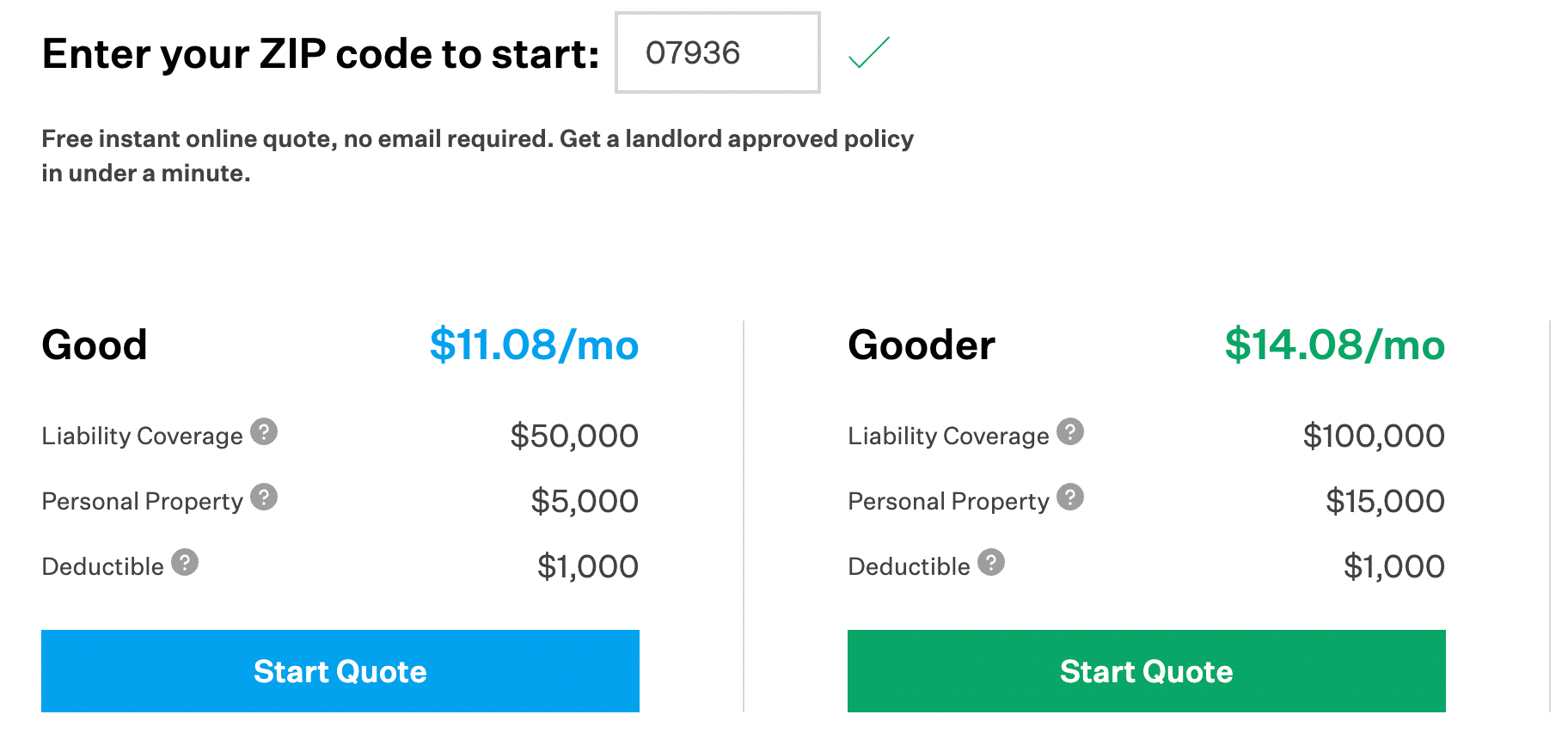Open Personal Property help on Gooder plan

coord(1070,497)
